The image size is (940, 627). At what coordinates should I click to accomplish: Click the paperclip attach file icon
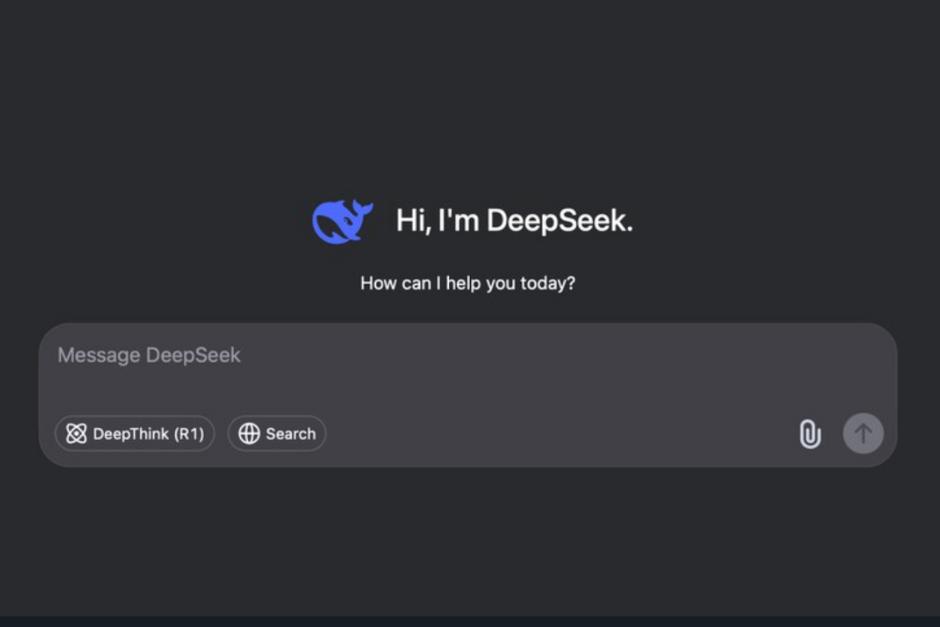coord(809,434)
